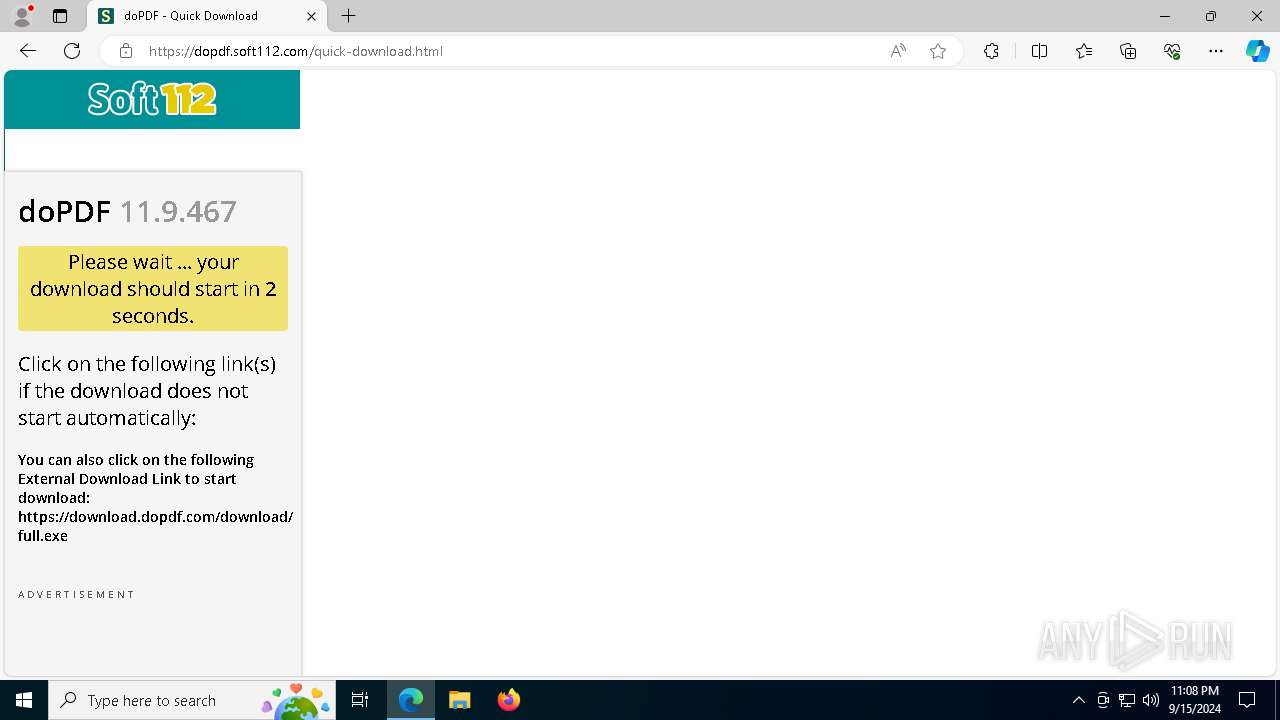Minimize the Edge browser window

click(1165, 16)
